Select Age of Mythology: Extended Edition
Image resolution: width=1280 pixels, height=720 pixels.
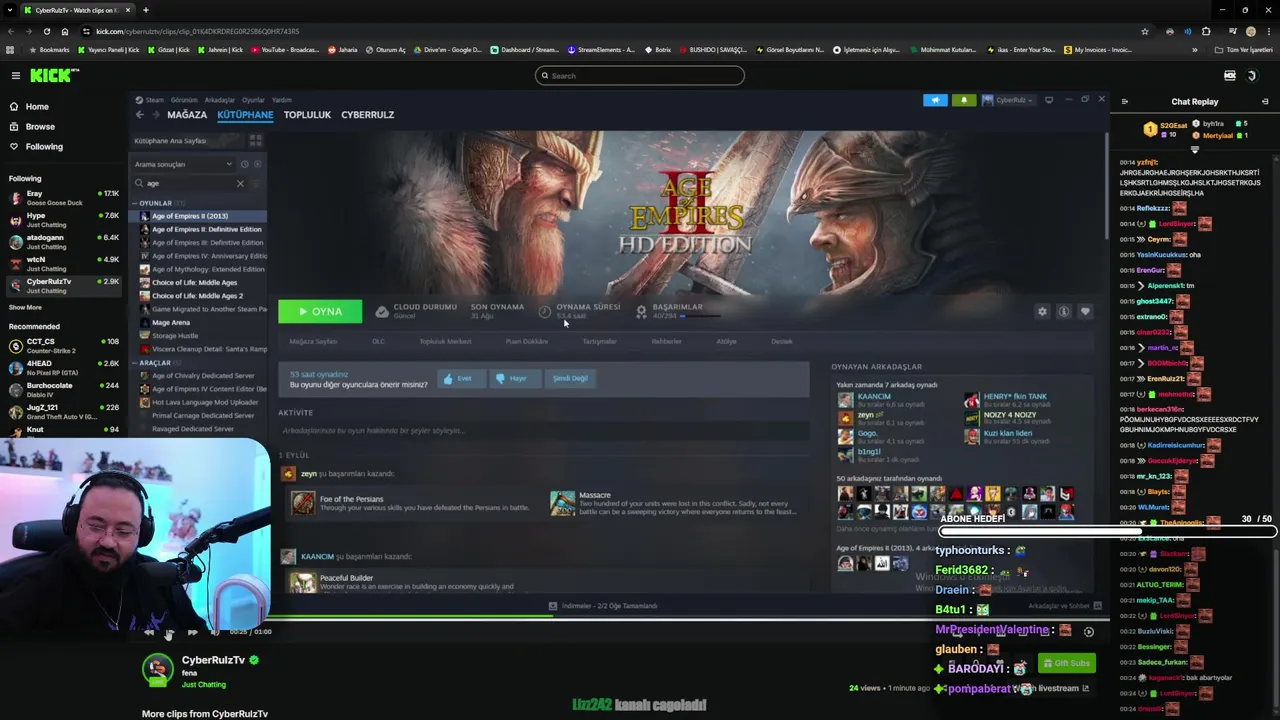(x=200, y=269)
